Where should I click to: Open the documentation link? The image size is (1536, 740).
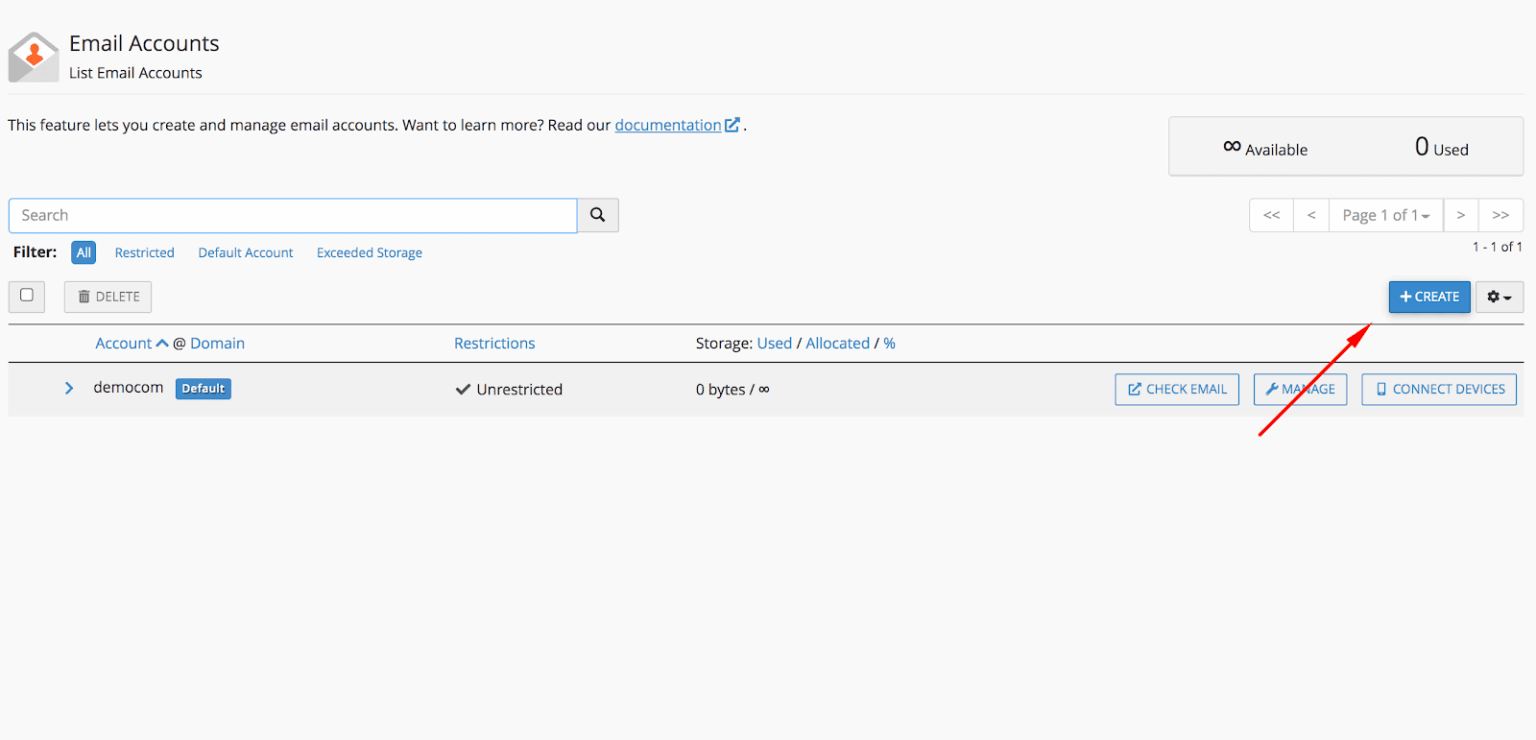[667, 124]
